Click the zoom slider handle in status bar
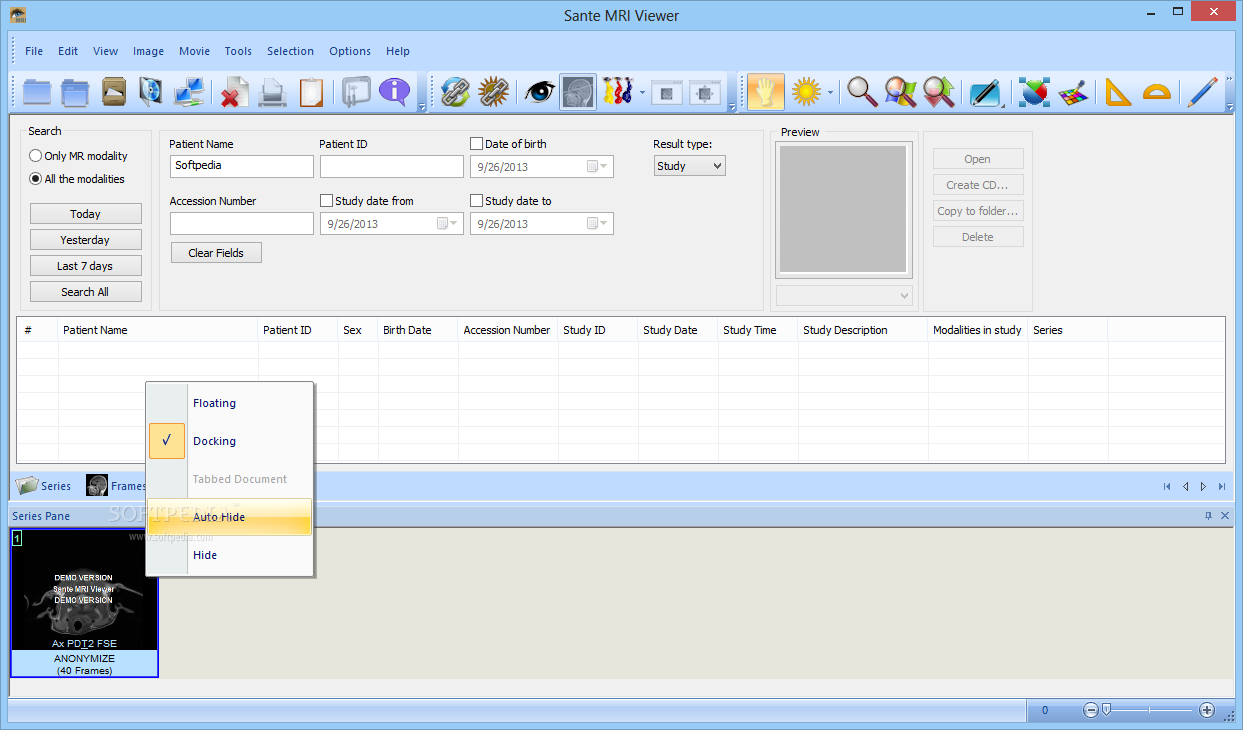Image resolution: width=1243 pixels, height=730 pixels. 1106,710
